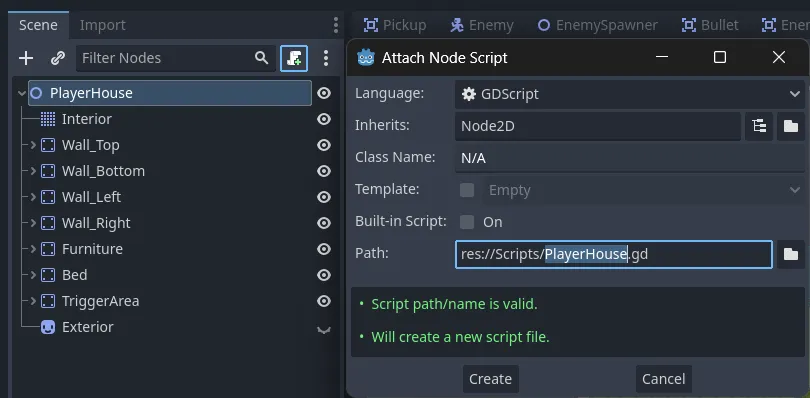Select the TriggerArea node label in tree
Screen dimensions: 810x398
(100, 301)
